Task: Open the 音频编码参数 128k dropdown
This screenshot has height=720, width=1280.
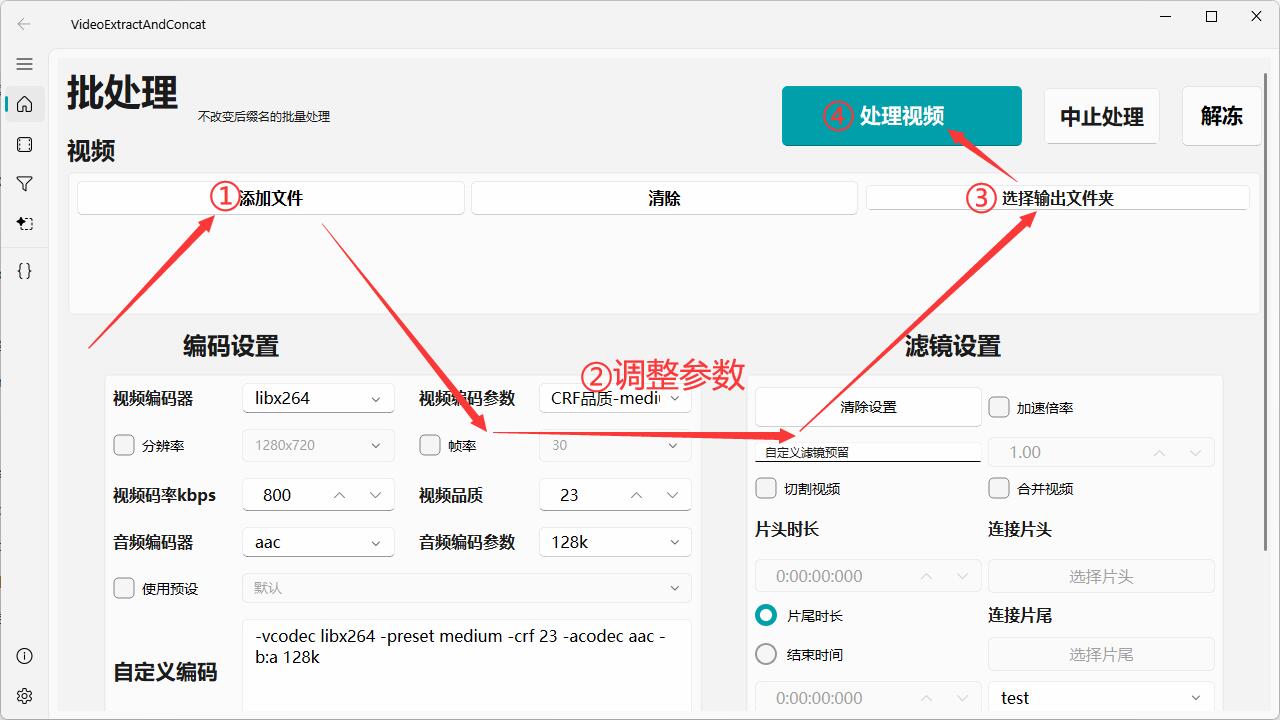Action: click(615, 542)
